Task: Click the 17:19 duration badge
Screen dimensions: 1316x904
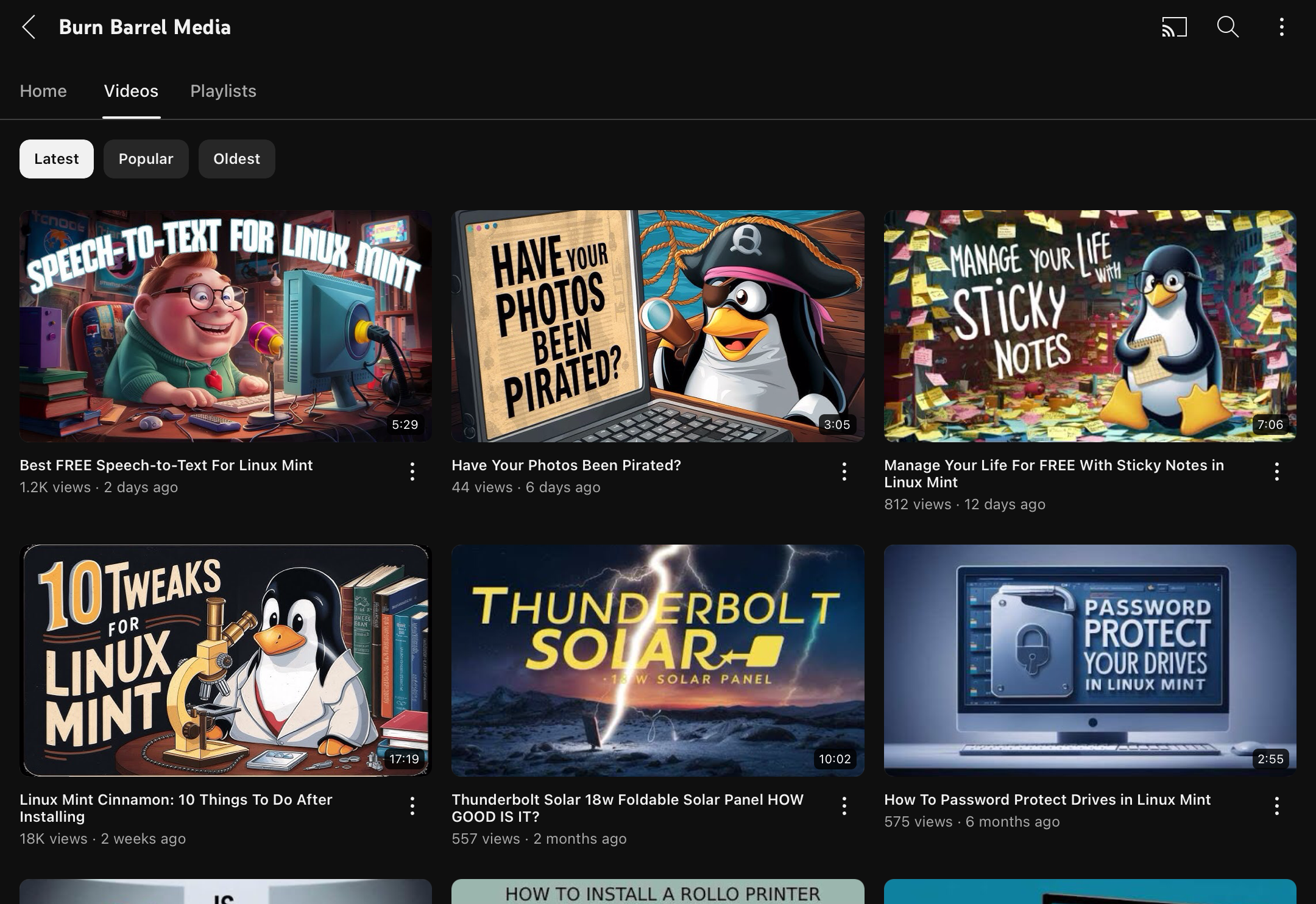Action: coord(404,759)
